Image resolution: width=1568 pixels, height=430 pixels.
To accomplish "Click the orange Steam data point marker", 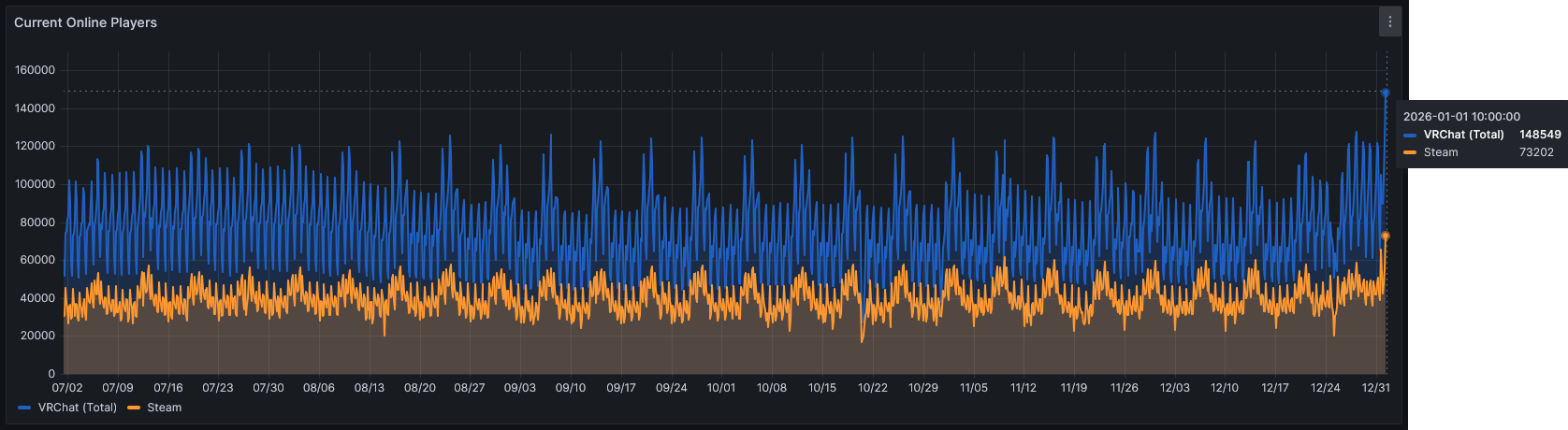I will click(x=1386, y=236).
